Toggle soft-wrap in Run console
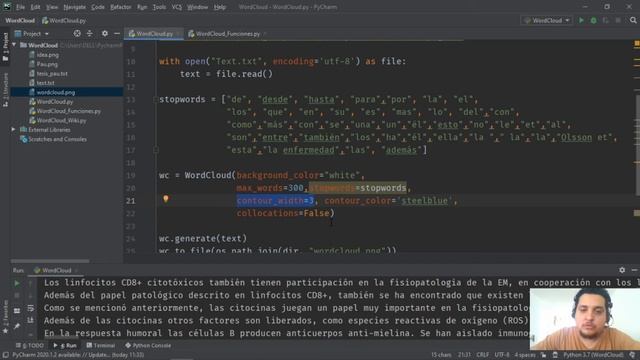This screenshot has width=640, height=360. pyautogui.click(x=31, y=308)
